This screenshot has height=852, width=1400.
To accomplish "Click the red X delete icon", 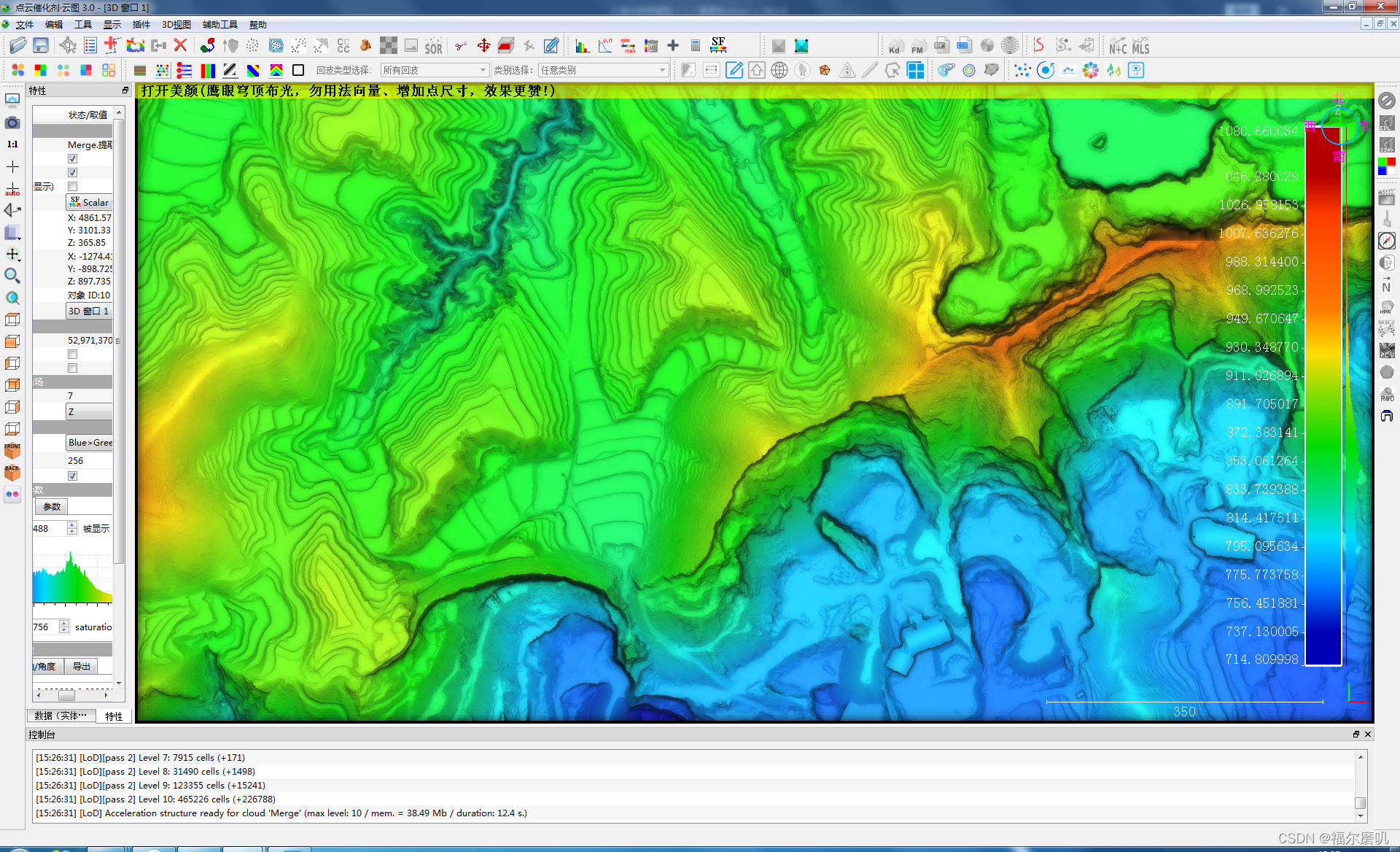I will pyautogui.click(x=180, y=46).
